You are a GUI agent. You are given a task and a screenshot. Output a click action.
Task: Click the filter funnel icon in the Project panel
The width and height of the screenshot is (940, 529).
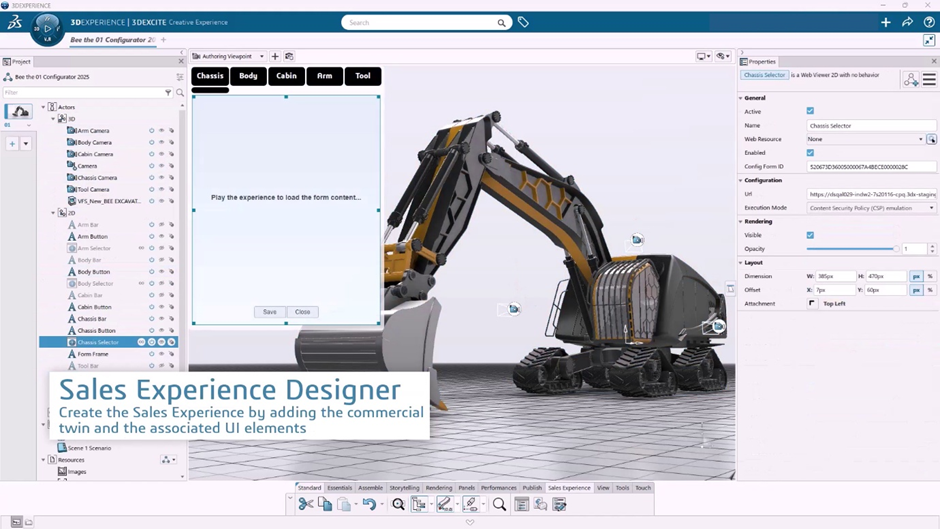pos(168,93)
